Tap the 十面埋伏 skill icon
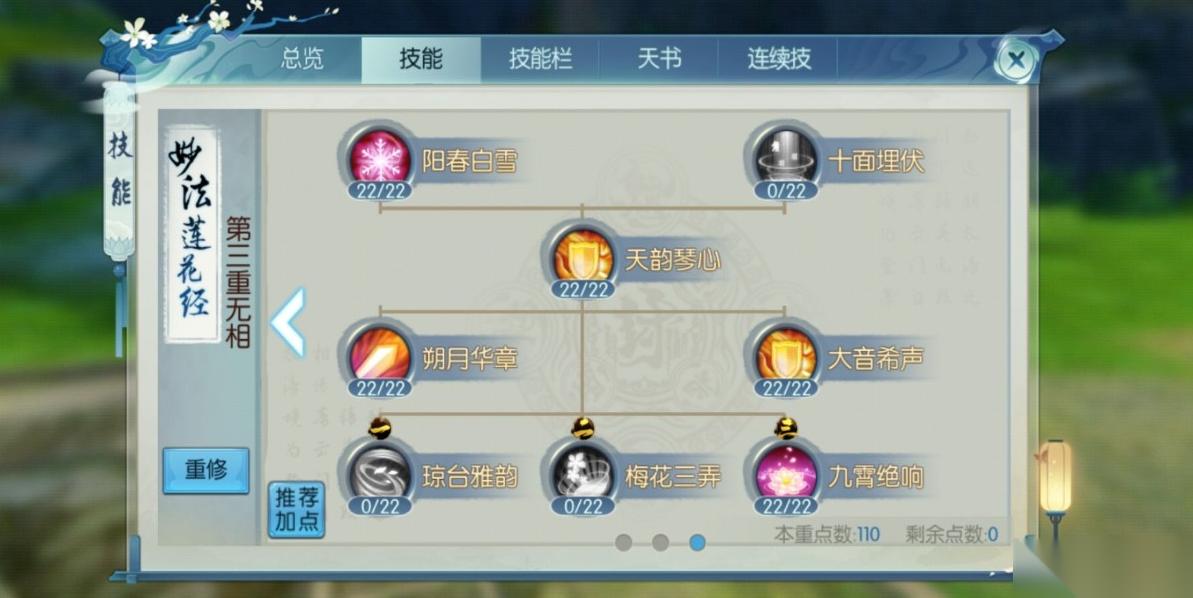The height and width of the screenshot is (598, 1193). click(786, 158)
